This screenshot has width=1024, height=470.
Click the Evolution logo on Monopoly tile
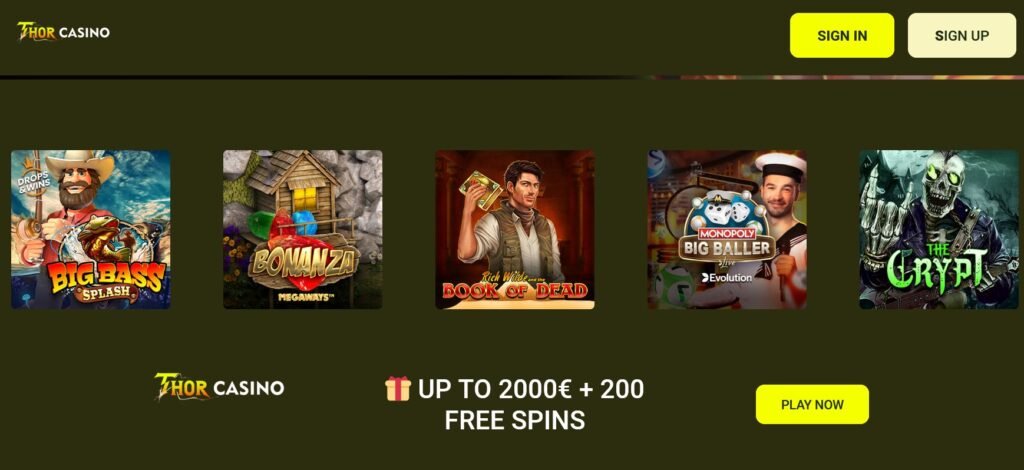(x=726, y=277)
